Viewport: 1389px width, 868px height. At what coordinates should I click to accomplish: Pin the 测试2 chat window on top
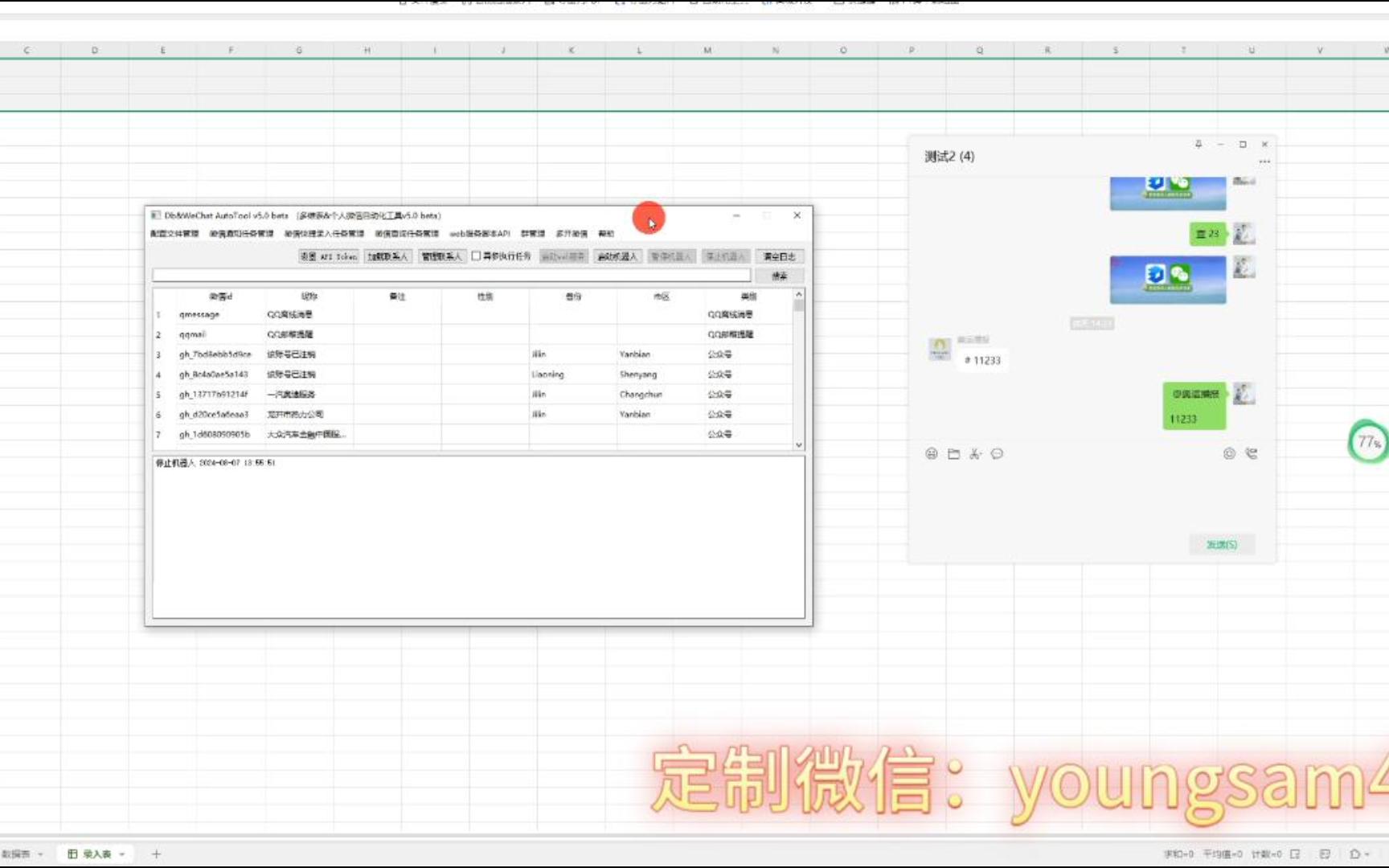tap(1198, 144)
